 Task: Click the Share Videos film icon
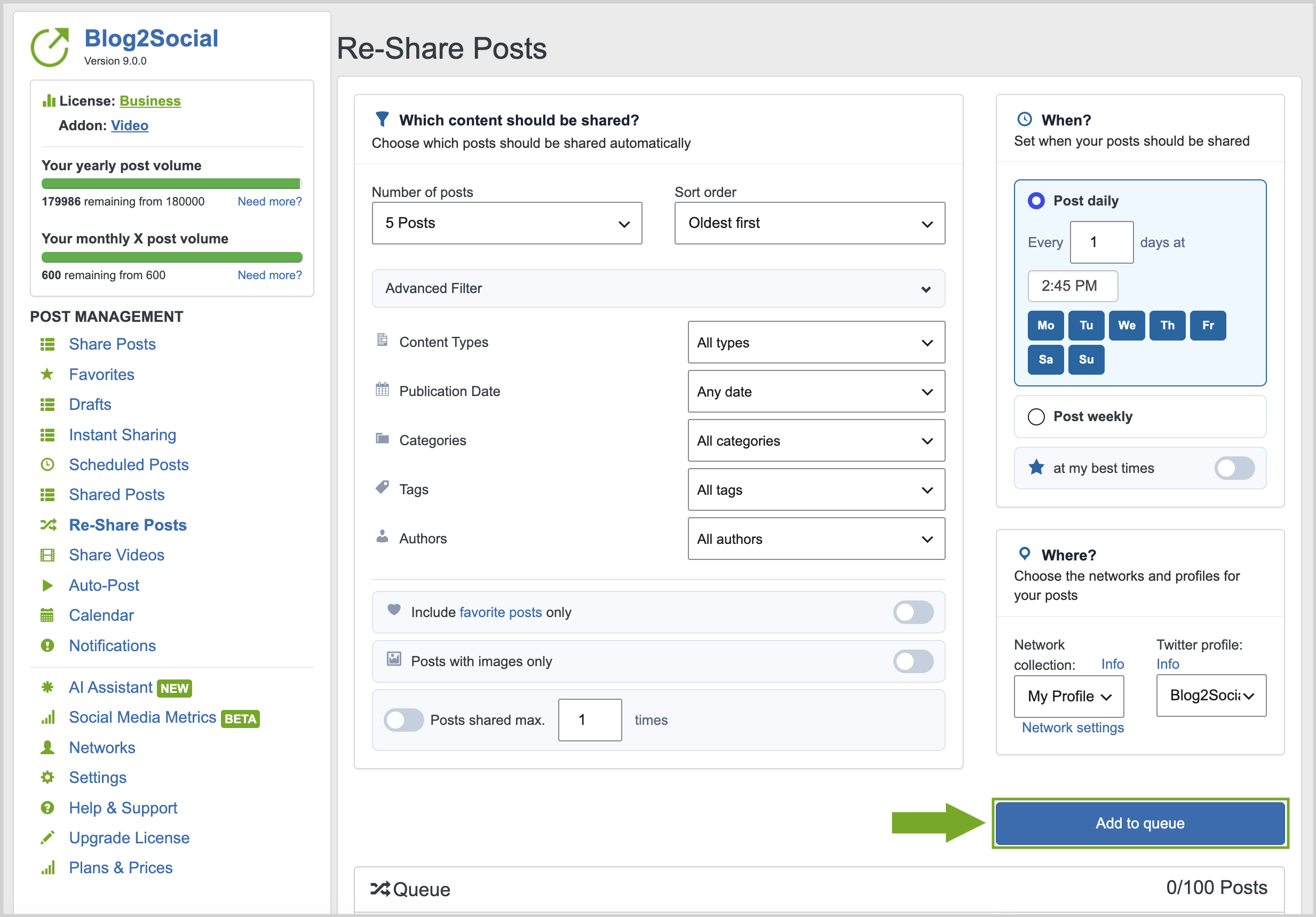47,555
